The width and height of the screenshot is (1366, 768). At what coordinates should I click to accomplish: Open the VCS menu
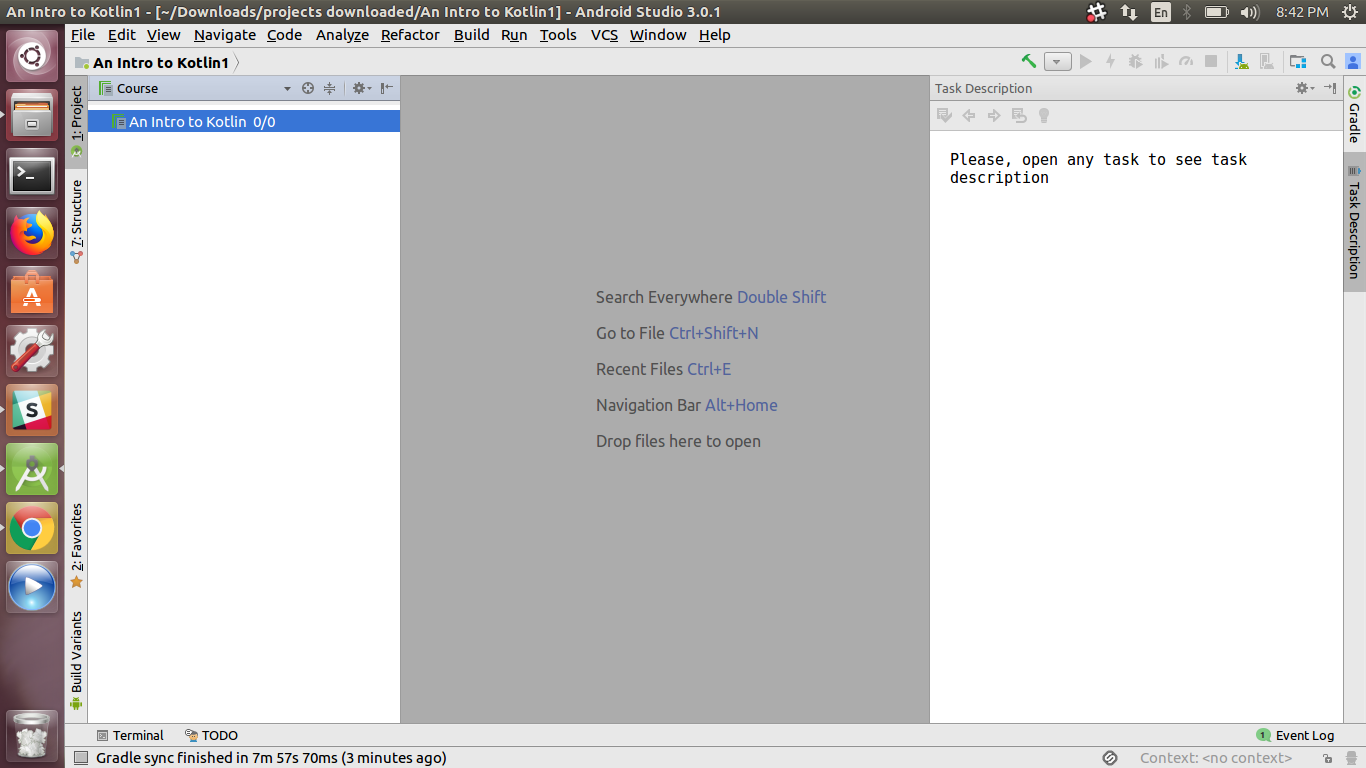coord(604,35)
